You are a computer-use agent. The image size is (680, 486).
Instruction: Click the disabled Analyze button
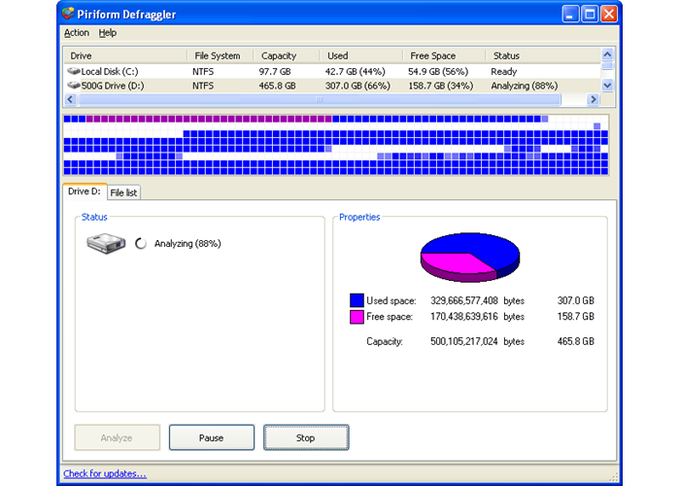117,438
